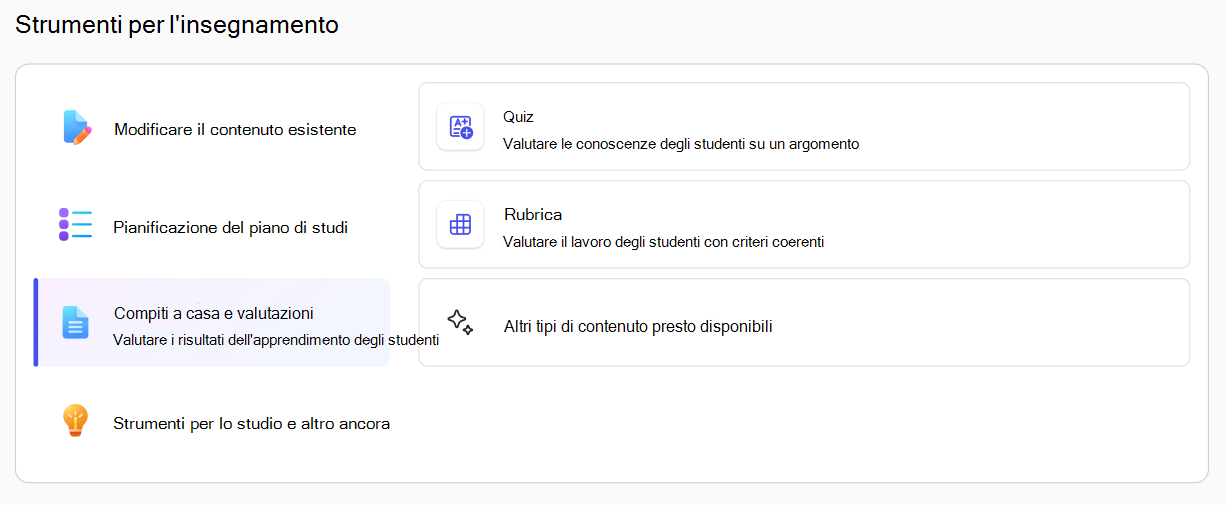1226x505 pixels.
Task: Click the text Valutare le conoscenze degli studenti
Action: click(681, 144)
